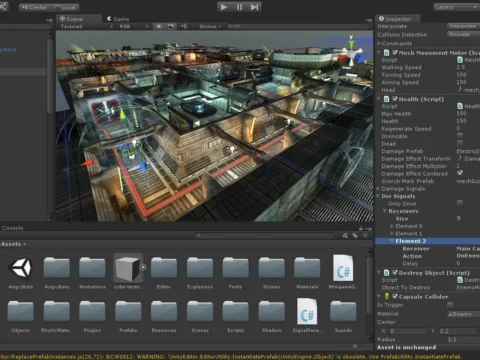Select the Gizmos folder in Assets
The image size is (480, 360).
tap(272, 271)
